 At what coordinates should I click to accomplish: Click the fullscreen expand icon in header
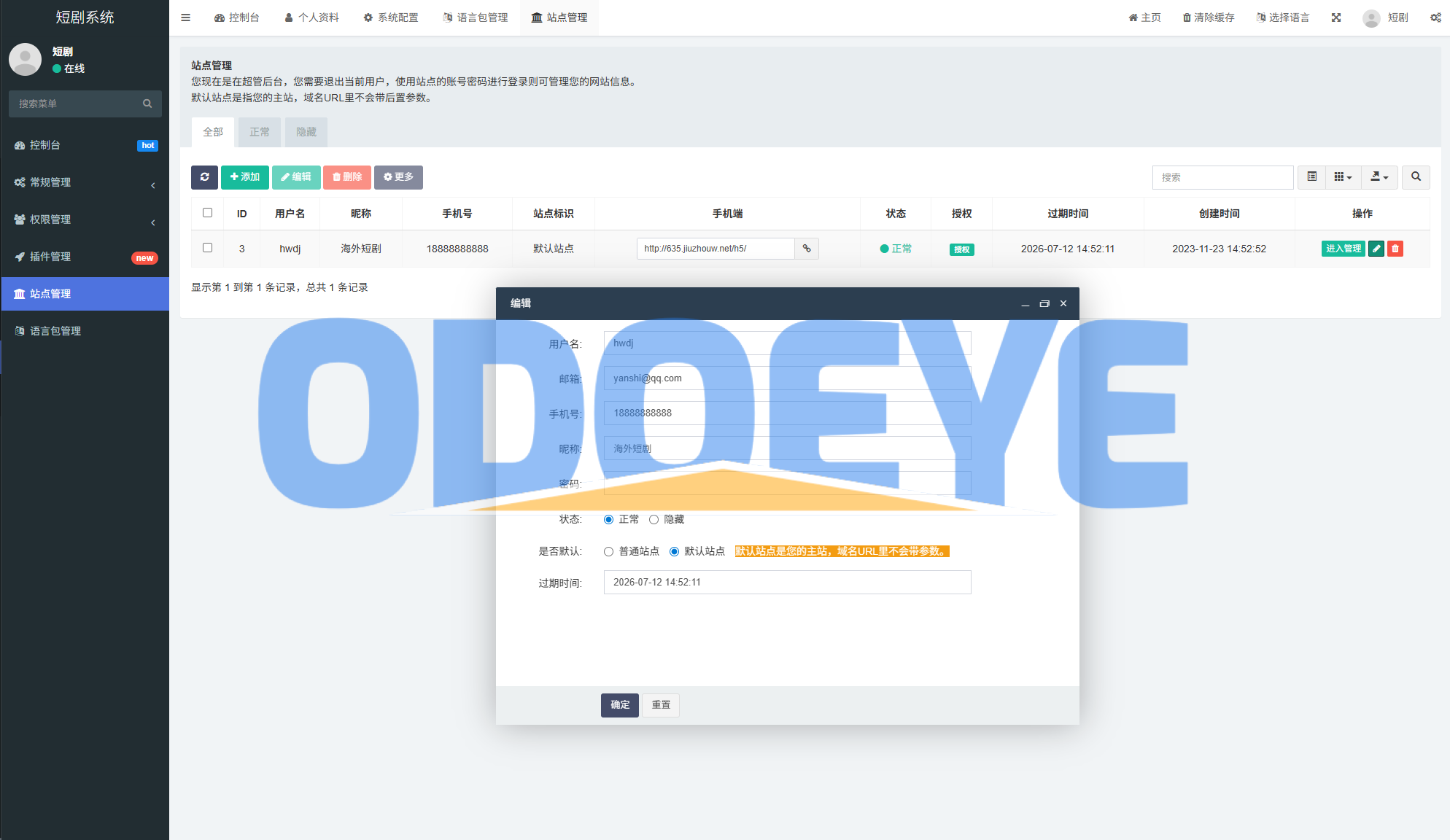(1336, 17)
